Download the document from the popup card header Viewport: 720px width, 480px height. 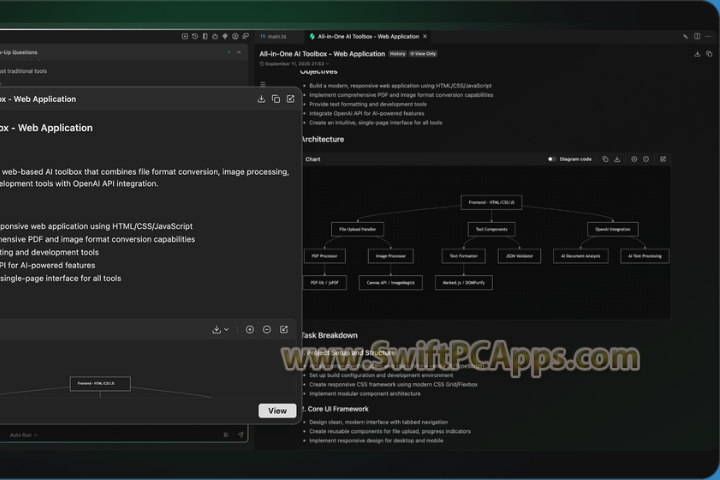[261, 99]
